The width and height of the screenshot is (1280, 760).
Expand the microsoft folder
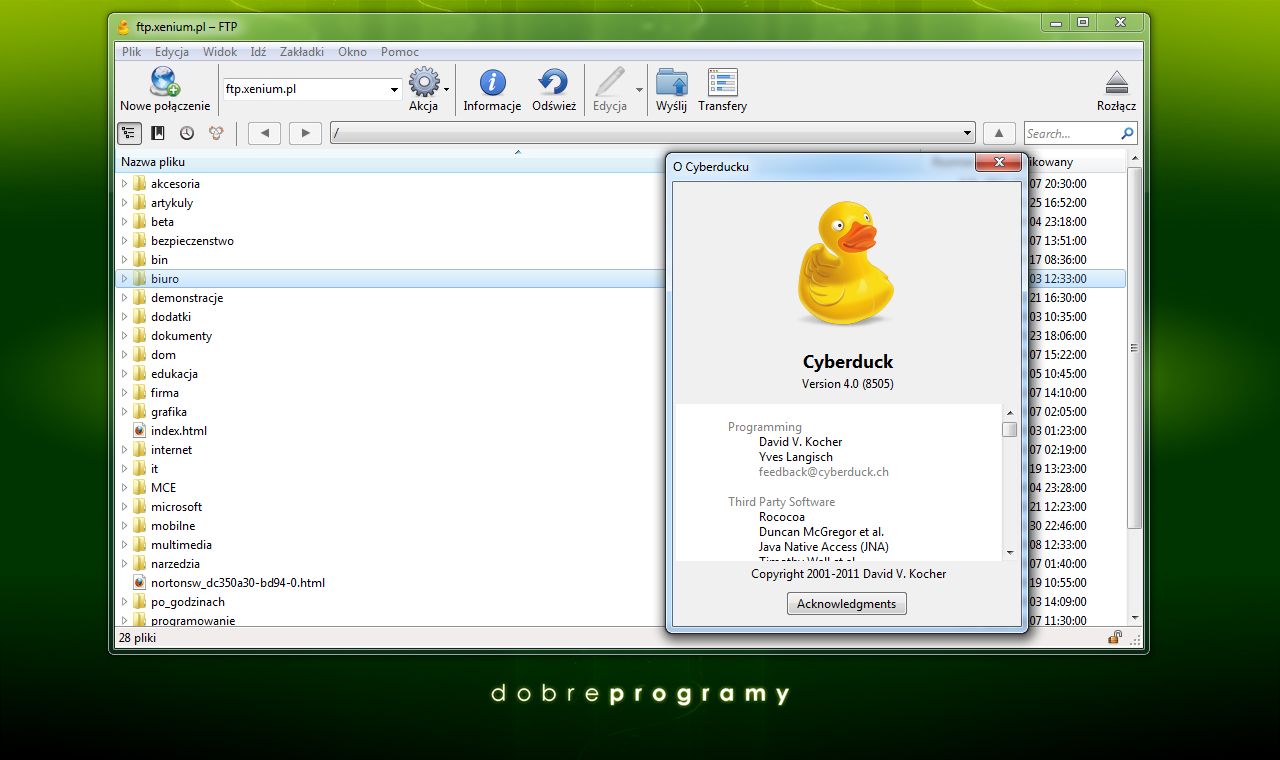click(x=125, y=507)
